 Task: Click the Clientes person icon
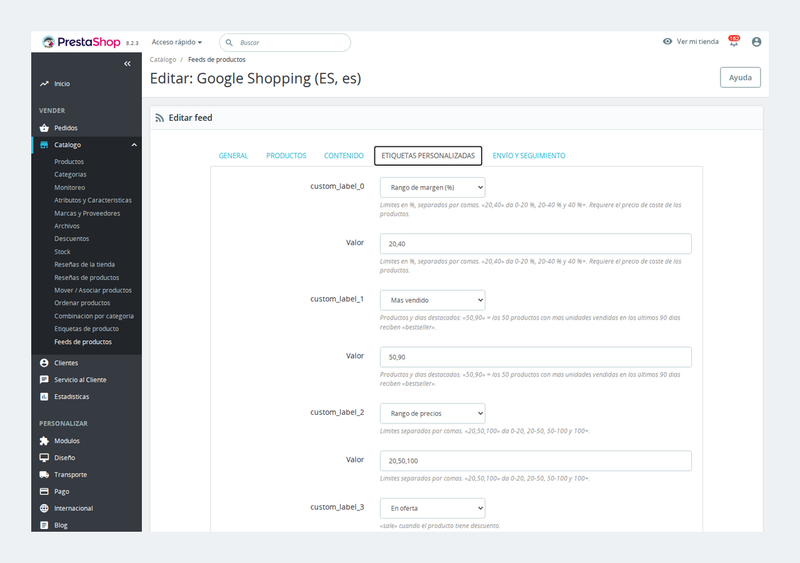coord(44,363)
